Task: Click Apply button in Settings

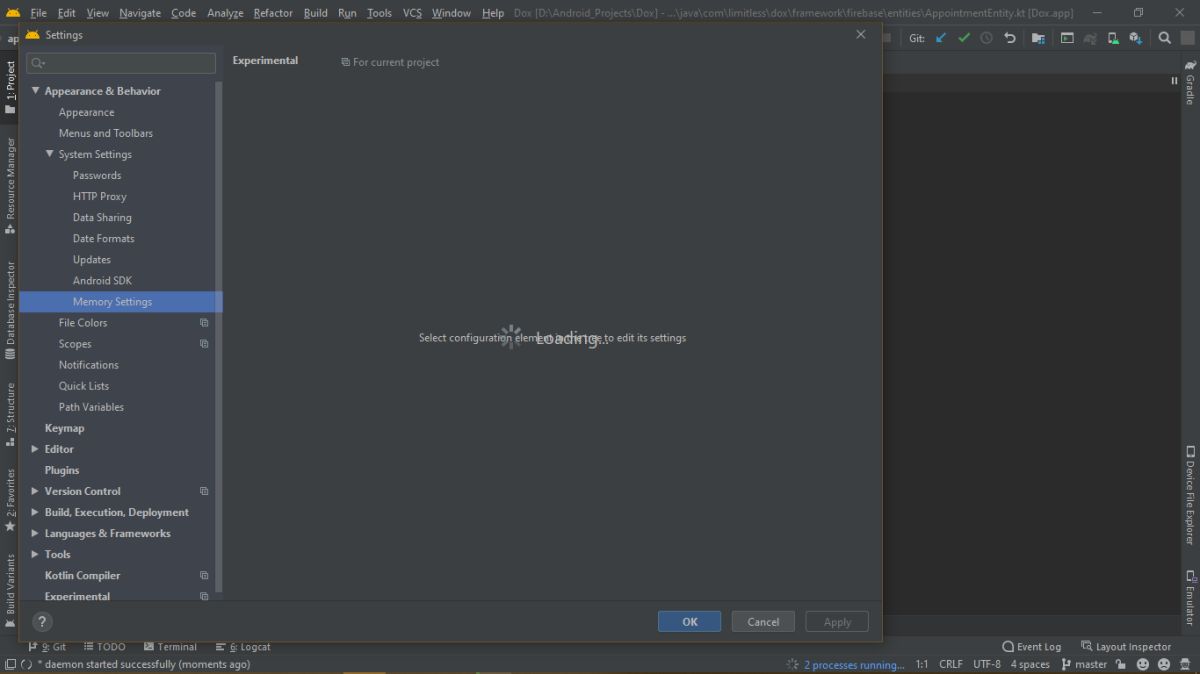Action: (x=837, y=622)
